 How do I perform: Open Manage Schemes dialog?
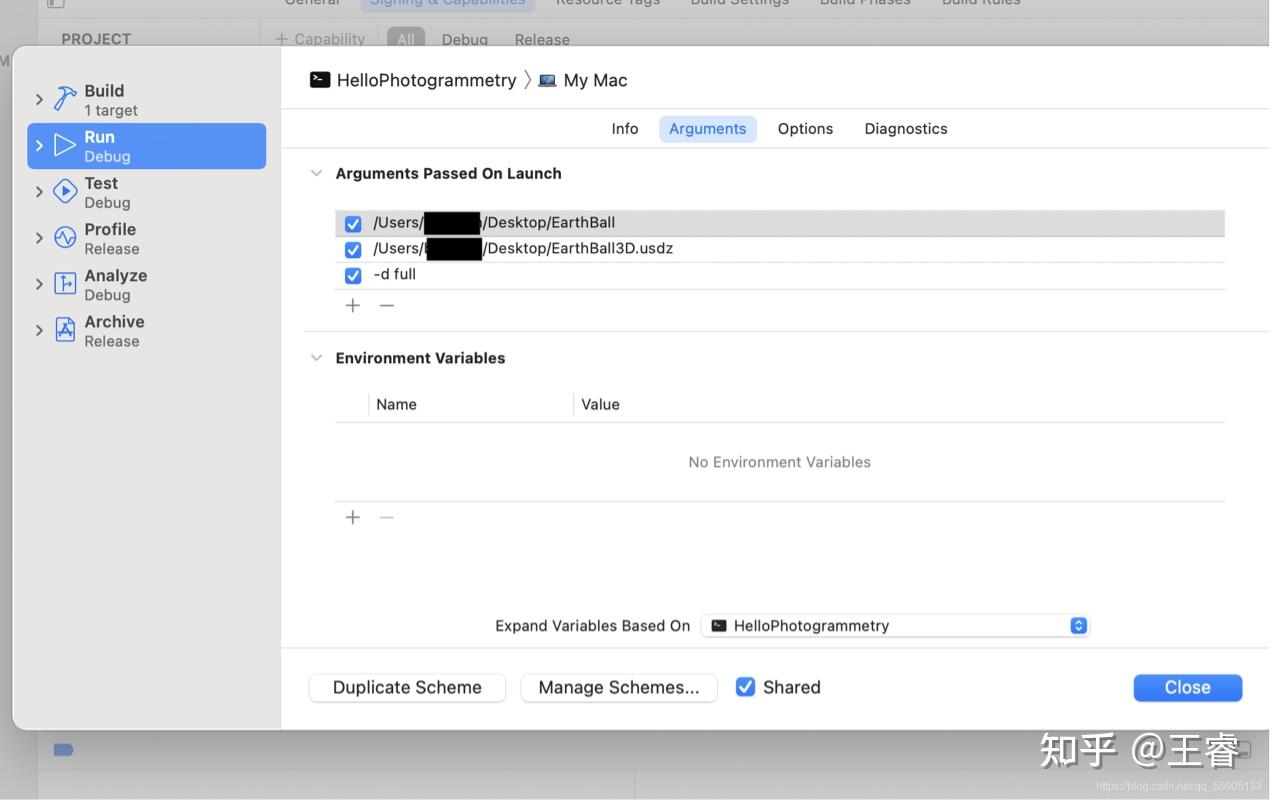[x=618, y=687]
